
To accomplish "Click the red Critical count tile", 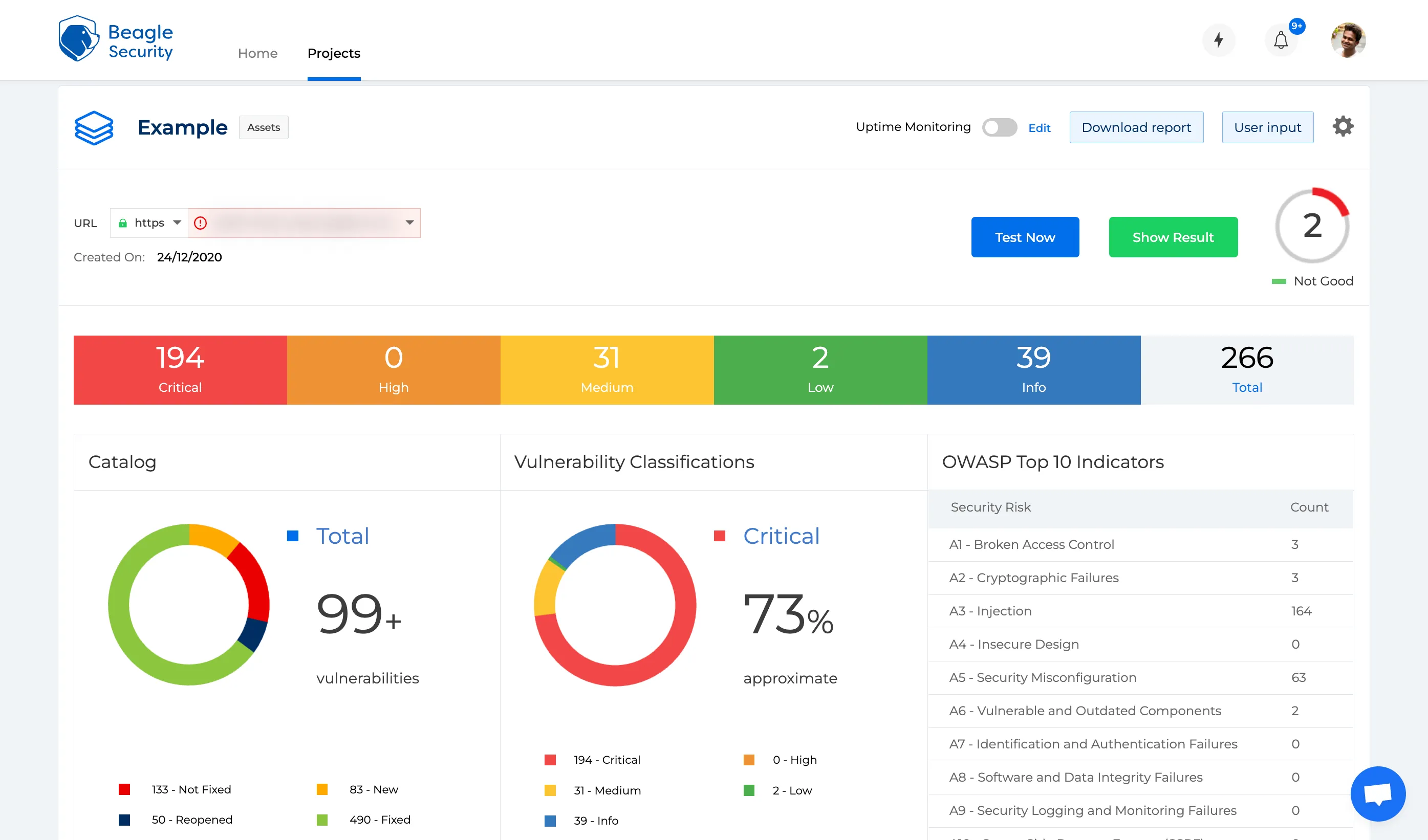I will point(180,370).
